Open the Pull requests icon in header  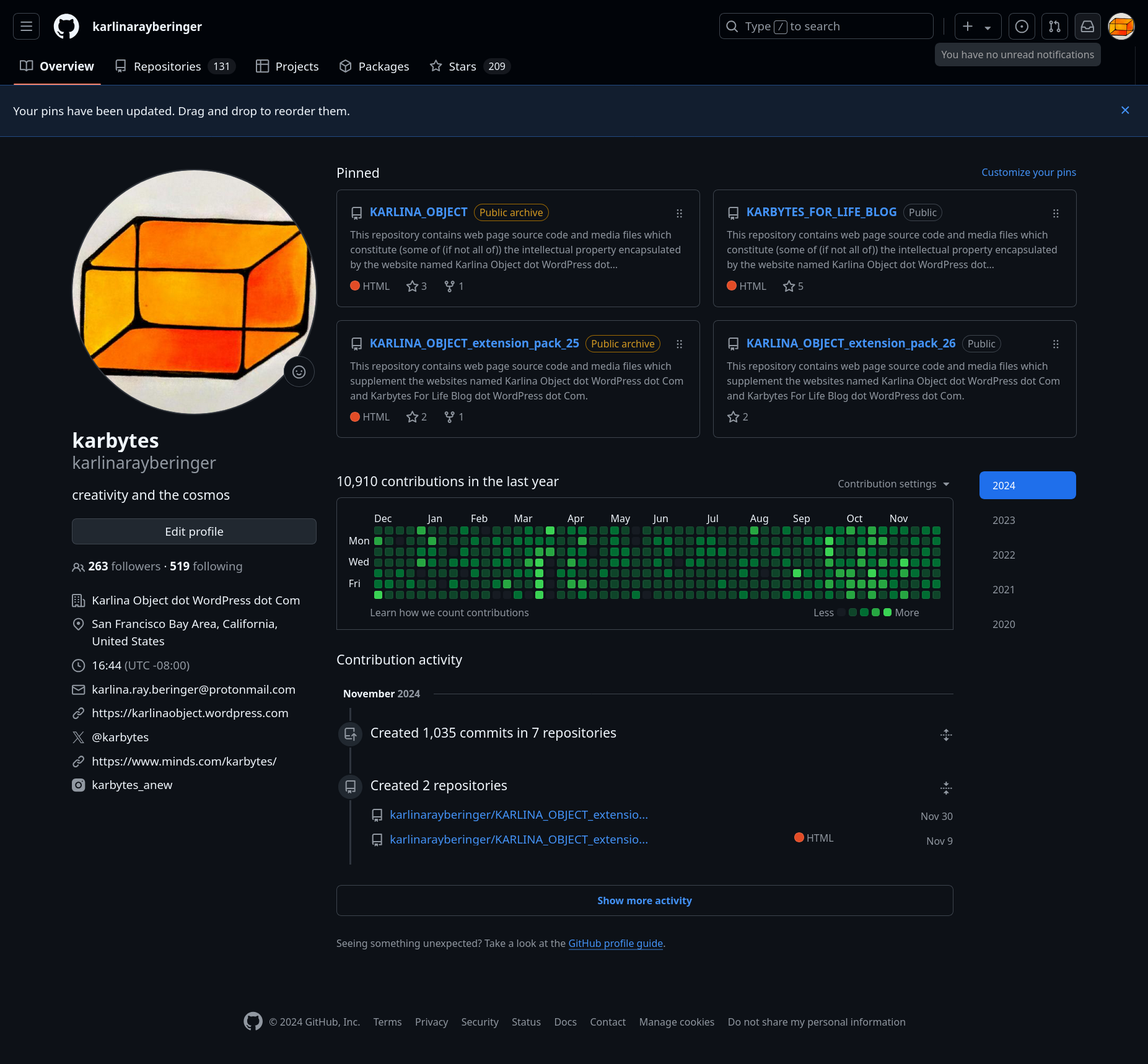tap(1054, 26)
